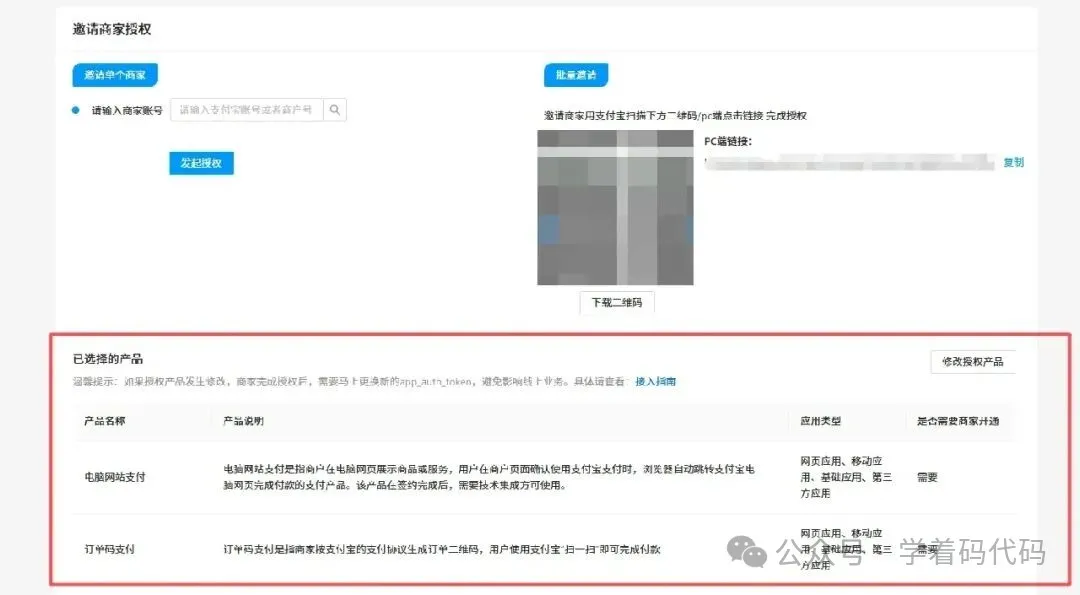
Task: Focus the merchant account input field
Action: [x=247, y=109]
